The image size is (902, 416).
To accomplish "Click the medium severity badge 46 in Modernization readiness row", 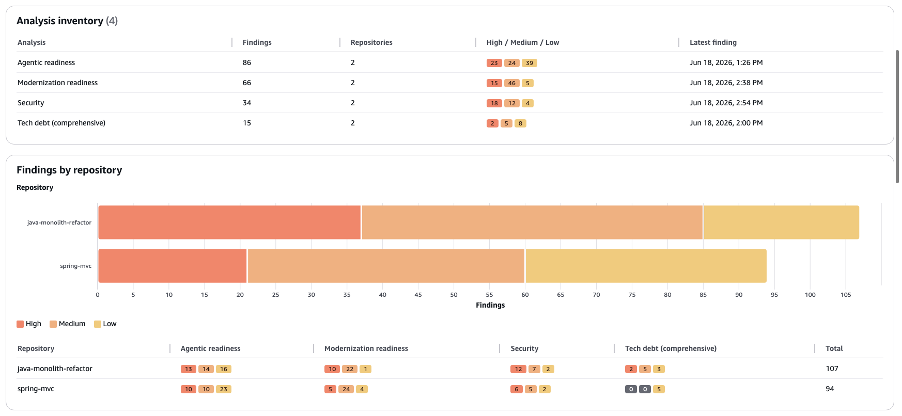I will 511,83.
